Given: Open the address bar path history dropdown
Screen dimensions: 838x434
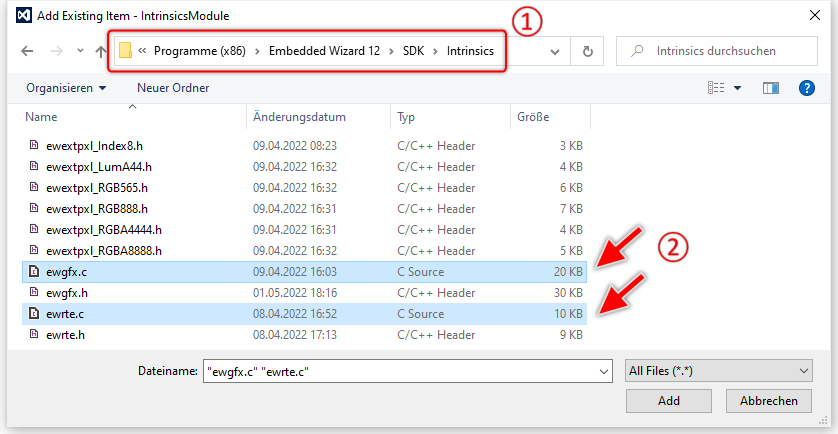Looking at the screenshot, I should [x=554, y=51].
